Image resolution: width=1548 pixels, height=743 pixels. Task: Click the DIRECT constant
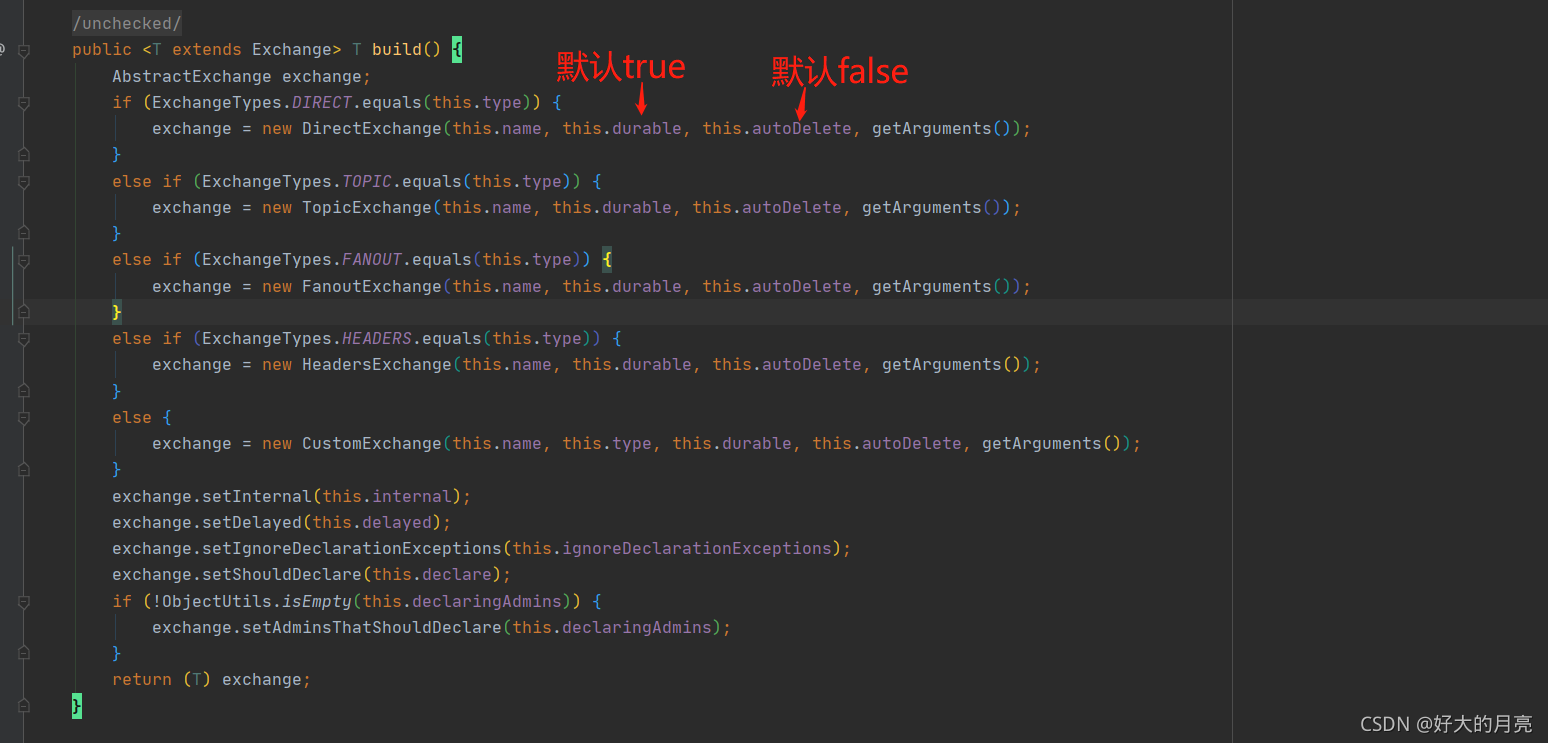pos(322,102)
